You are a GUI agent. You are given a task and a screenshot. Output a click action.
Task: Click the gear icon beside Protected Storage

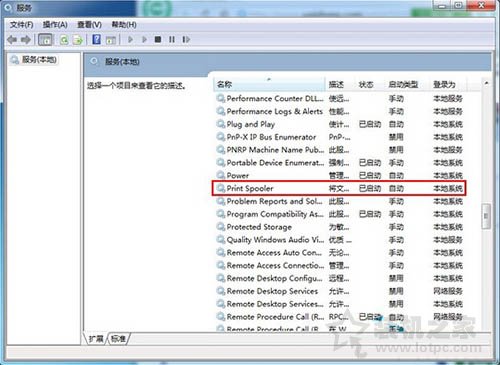pos(221,227)
